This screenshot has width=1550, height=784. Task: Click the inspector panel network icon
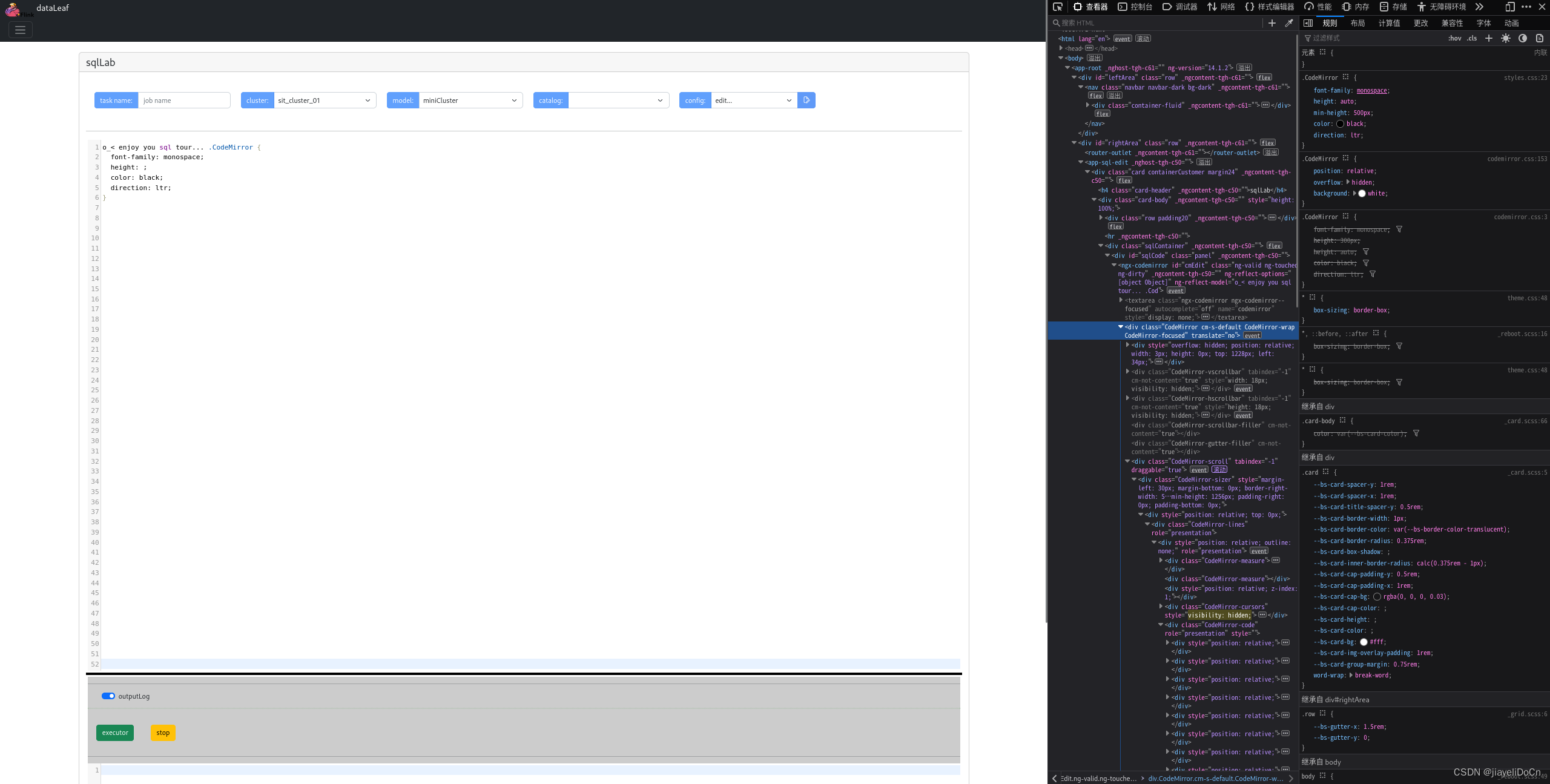1224,6
